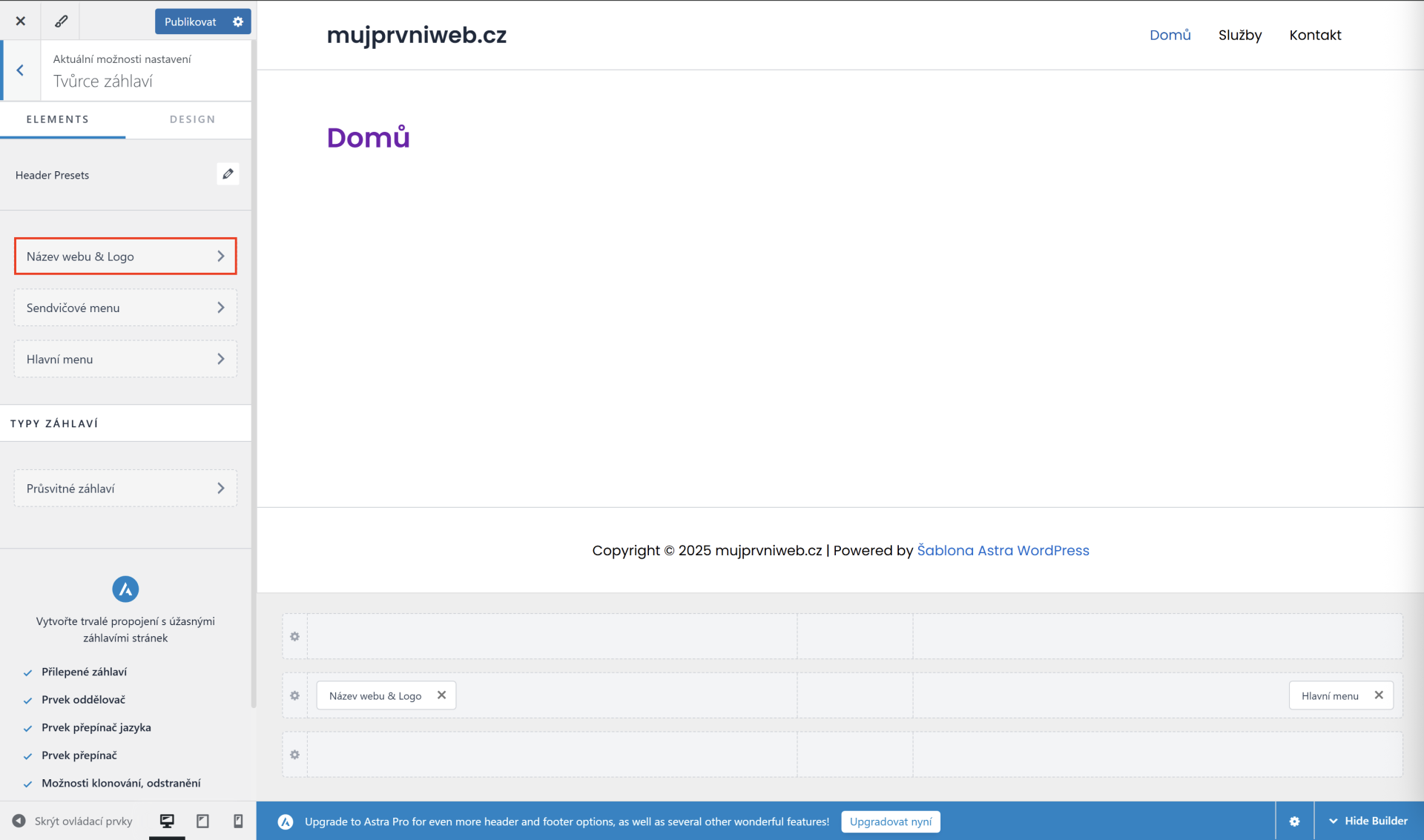This screenshot has width=1424, height=840.
Task: Click the customizer close X icon
Action: pyautogui.click(x=21, y=21)
